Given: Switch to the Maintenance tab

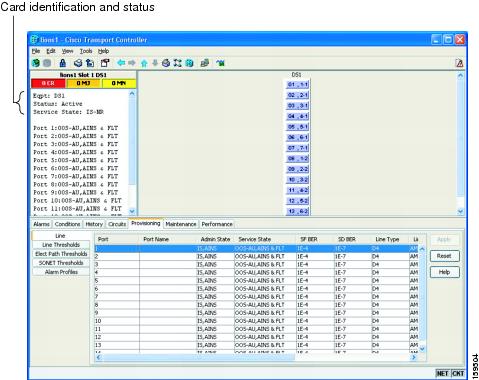Looking at the screenshot, I should (181, 224).
